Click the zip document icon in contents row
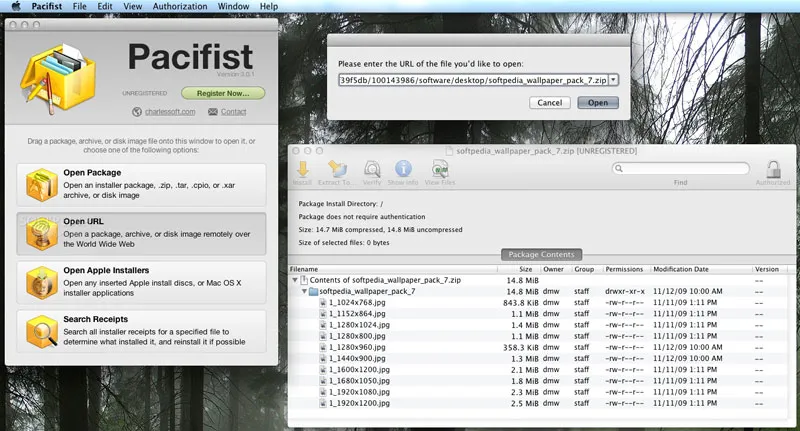The width and height of the screenshot is (800, 431). coord(304,280)
